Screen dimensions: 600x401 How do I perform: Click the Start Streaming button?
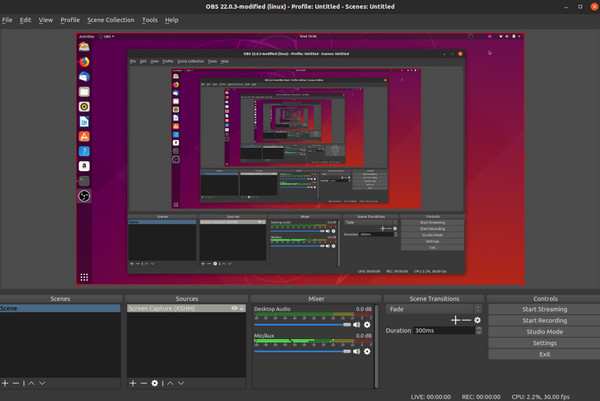(544, 309)
